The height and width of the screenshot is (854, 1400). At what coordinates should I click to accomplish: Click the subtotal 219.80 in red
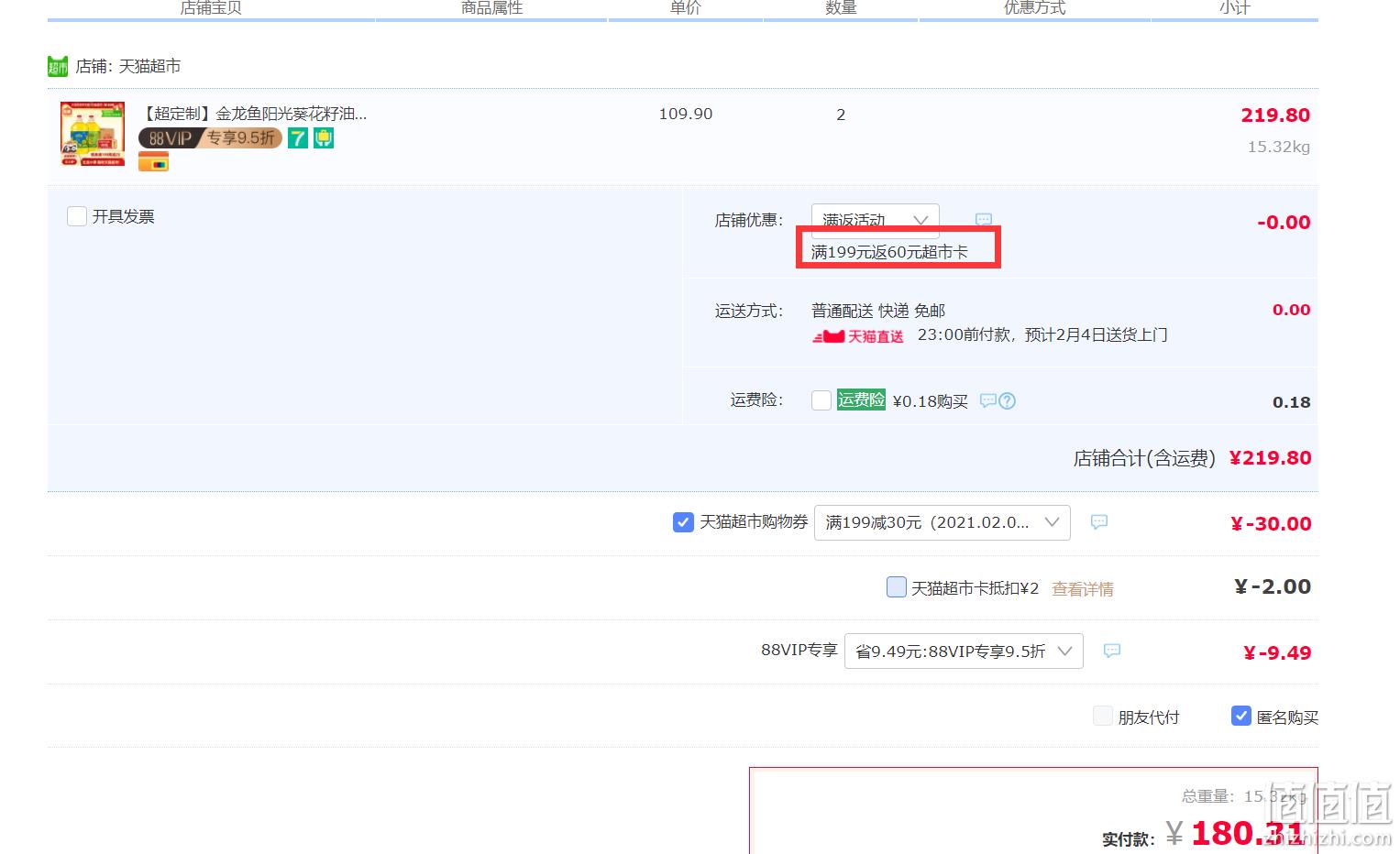click(1275, 115)
